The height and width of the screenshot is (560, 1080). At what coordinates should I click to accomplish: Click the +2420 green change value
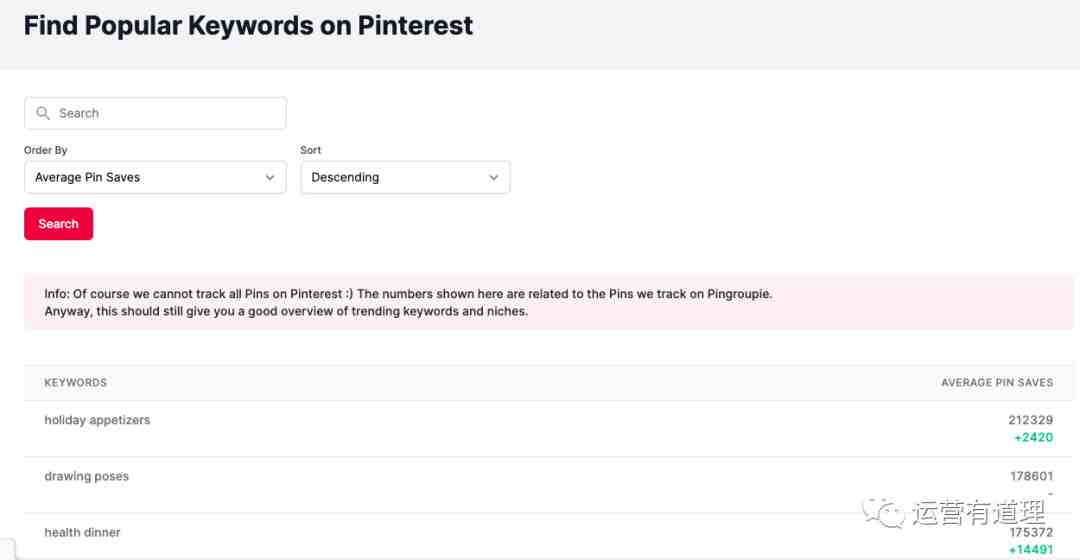[x=1033, y=437]
